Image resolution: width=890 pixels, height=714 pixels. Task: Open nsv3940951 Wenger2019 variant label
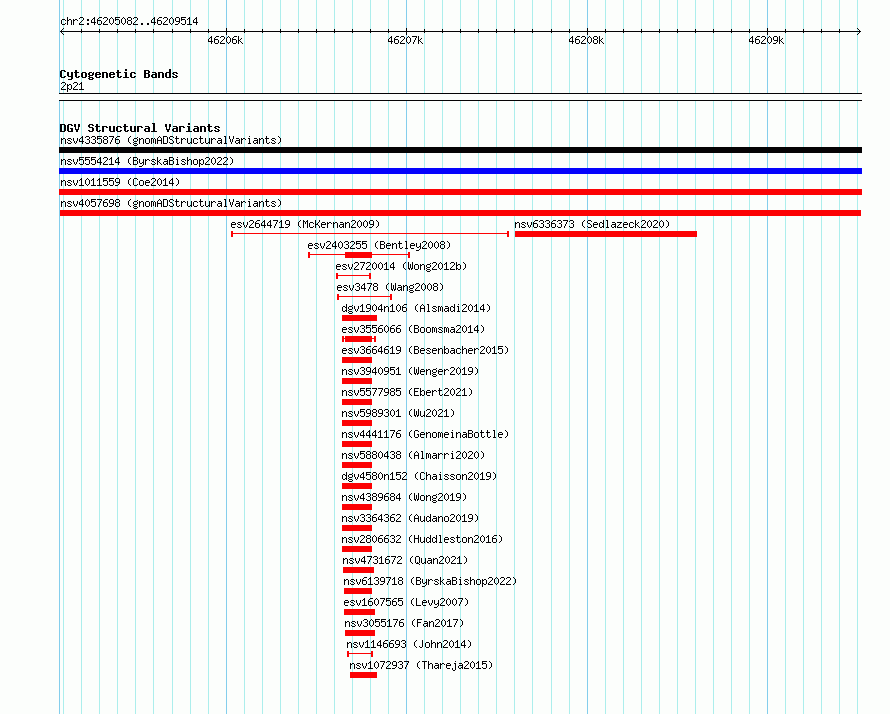[x=410, y=371]
